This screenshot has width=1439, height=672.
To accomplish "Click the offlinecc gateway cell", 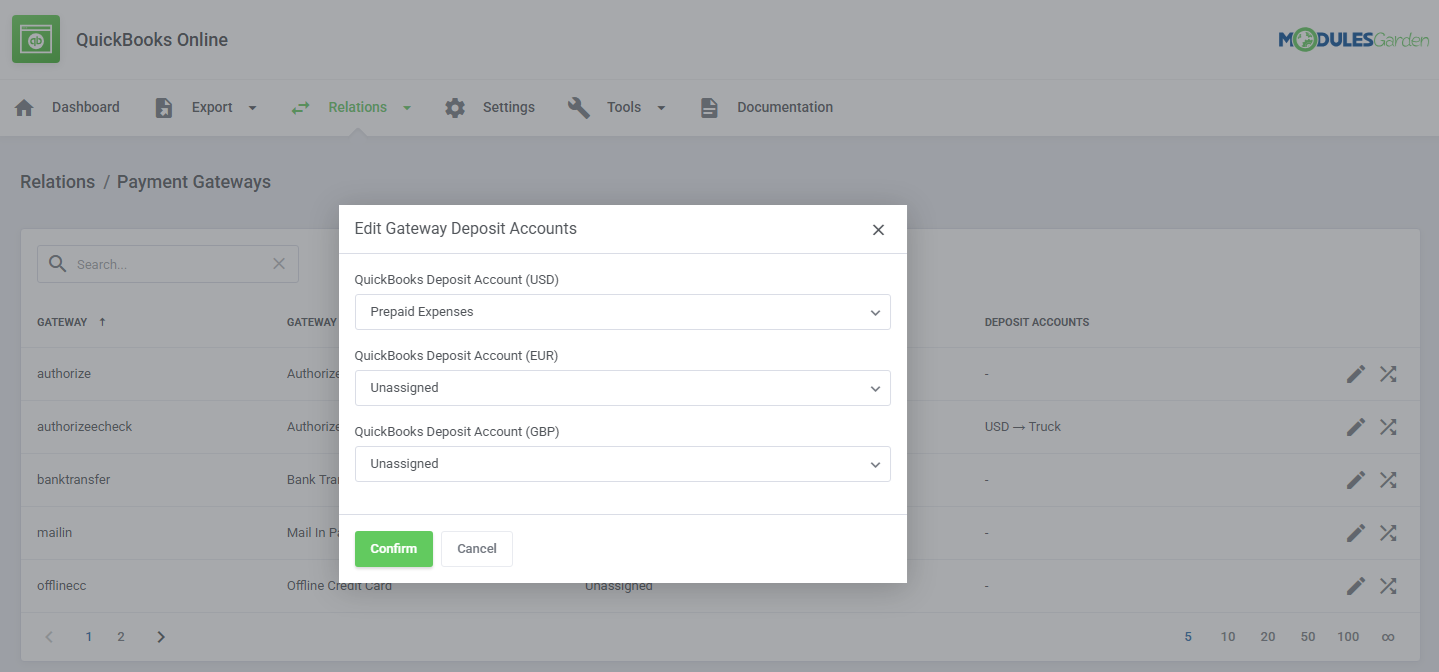I will tap(62, 586).
